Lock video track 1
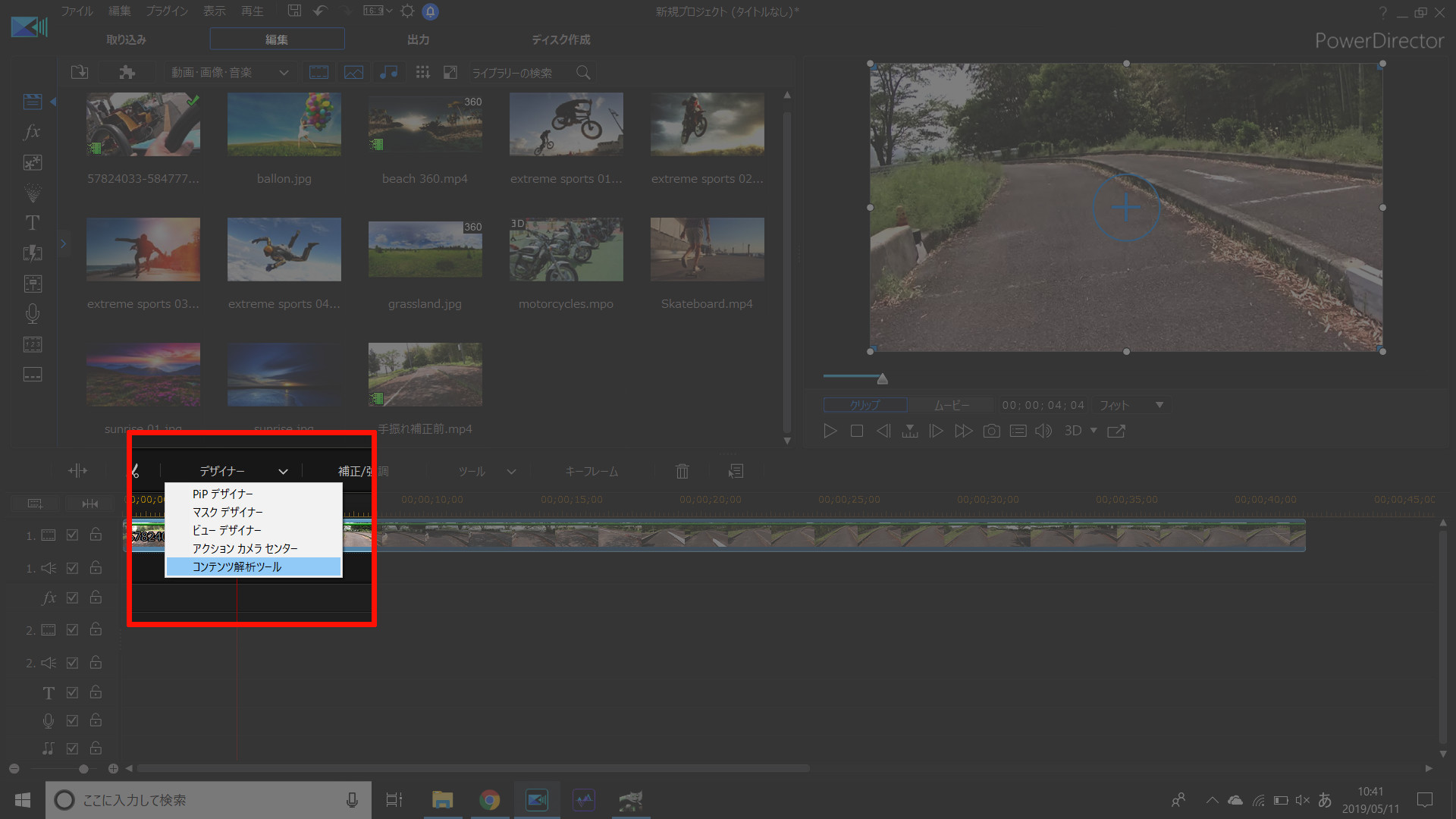The image size is (1456, 819). pos(96,534)
